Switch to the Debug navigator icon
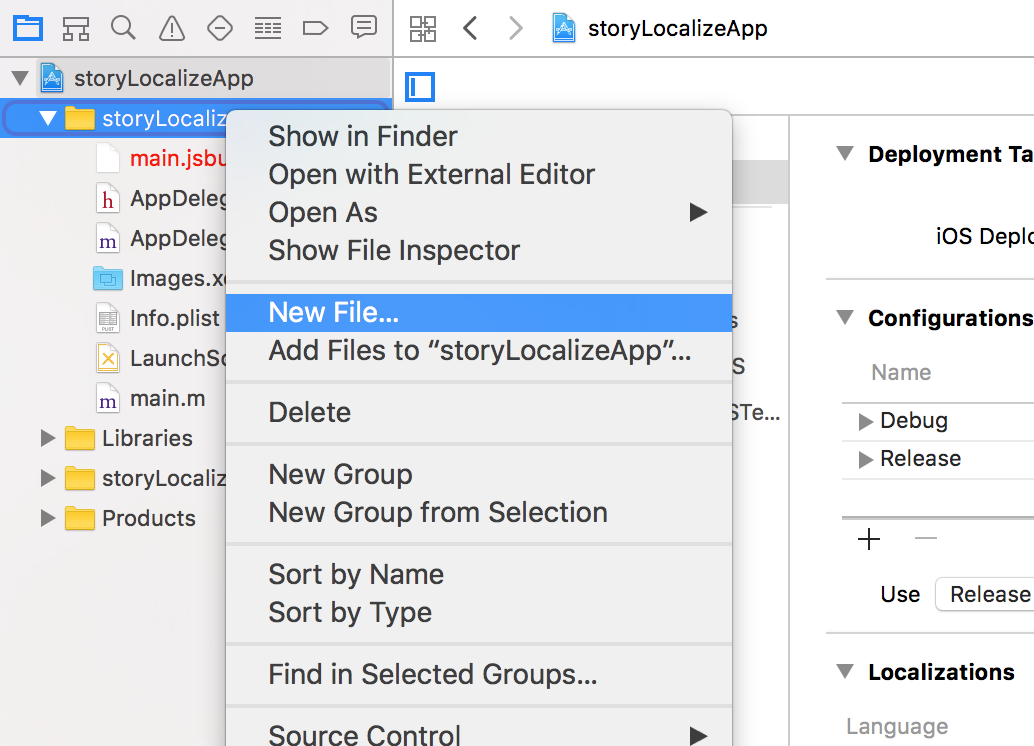 coord(267,28)
